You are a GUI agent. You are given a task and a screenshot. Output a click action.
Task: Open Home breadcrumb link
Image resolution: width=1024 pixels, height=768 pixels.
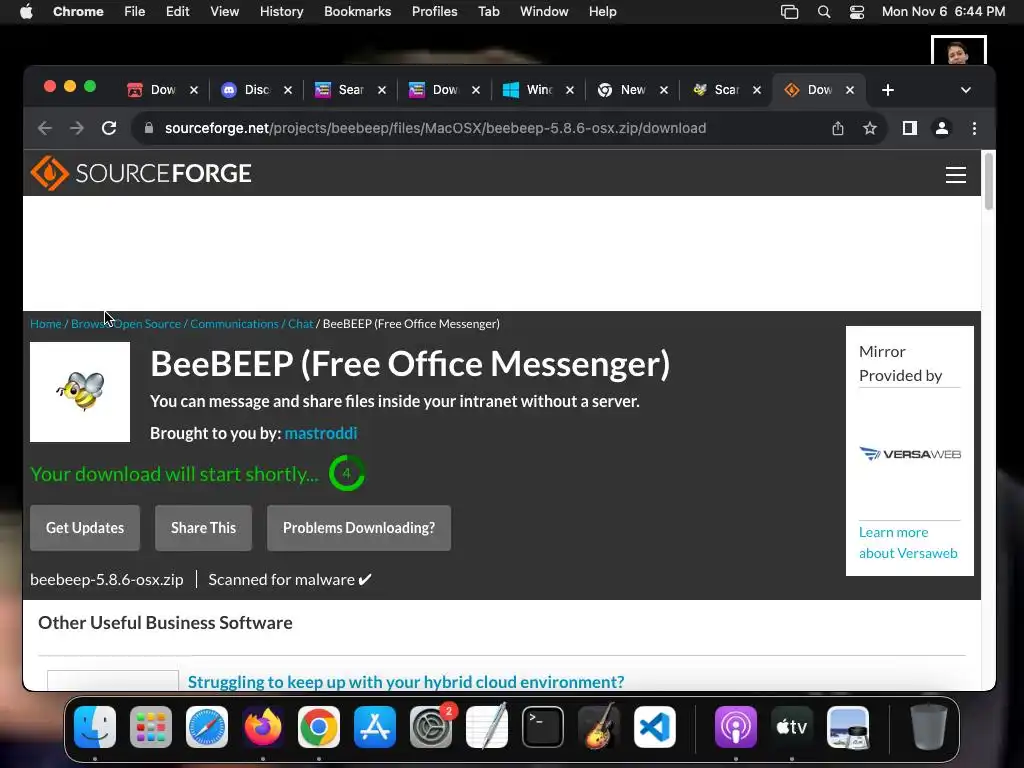pos(46,324)
